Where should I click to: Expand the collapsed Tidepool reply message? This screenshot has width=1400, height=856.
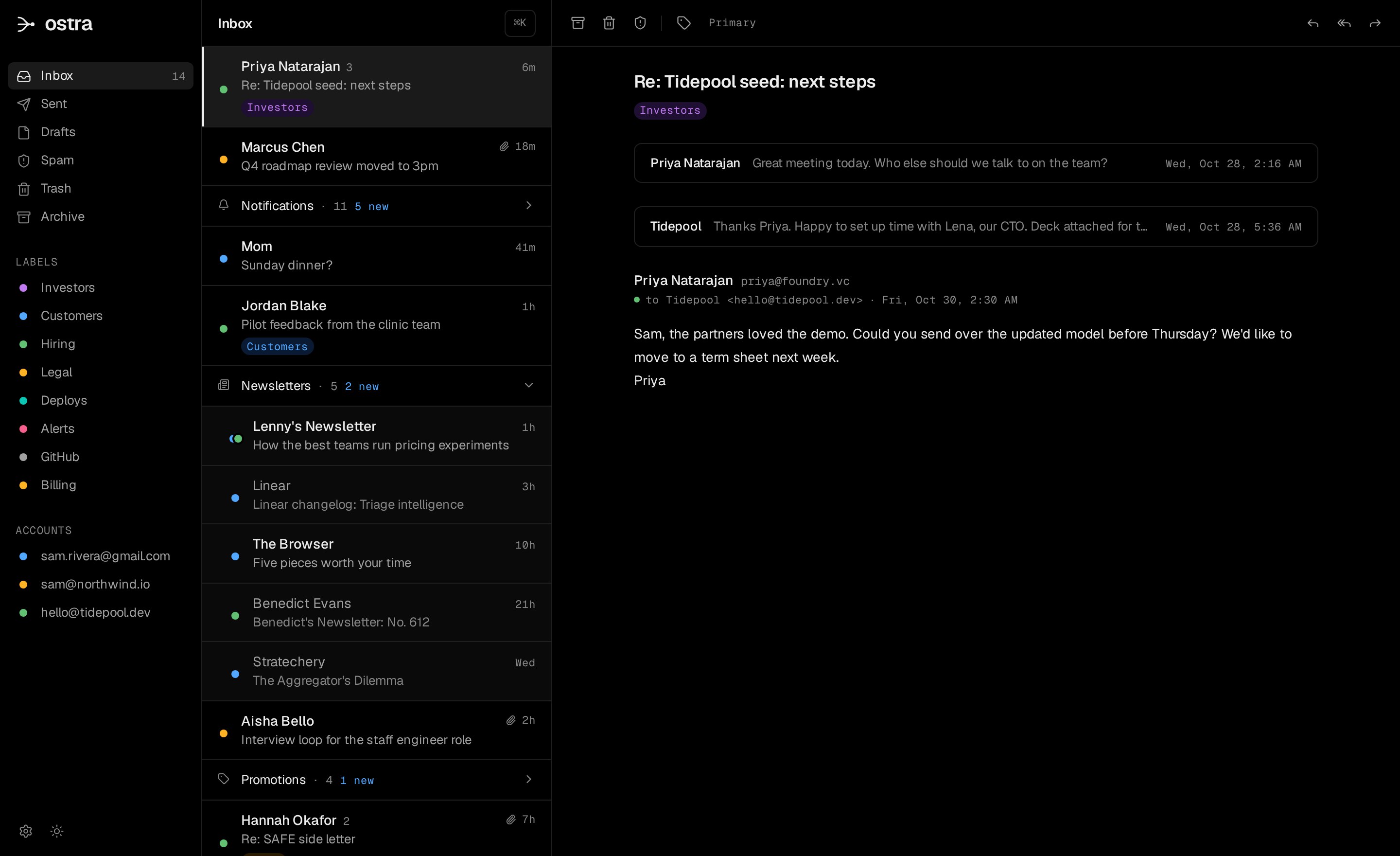(x=976, y=226)
